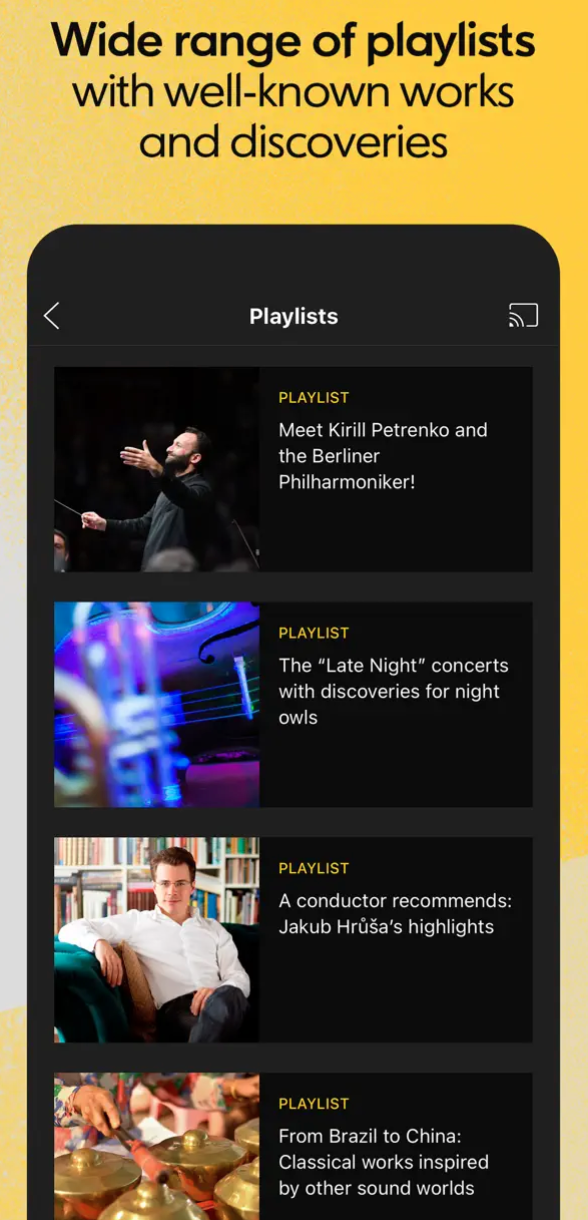Image resolution: width=588 pixels, height=1220 pixels.
Task: Select the blurred violin Late Night thumbnail
Action: click(157, 704)
